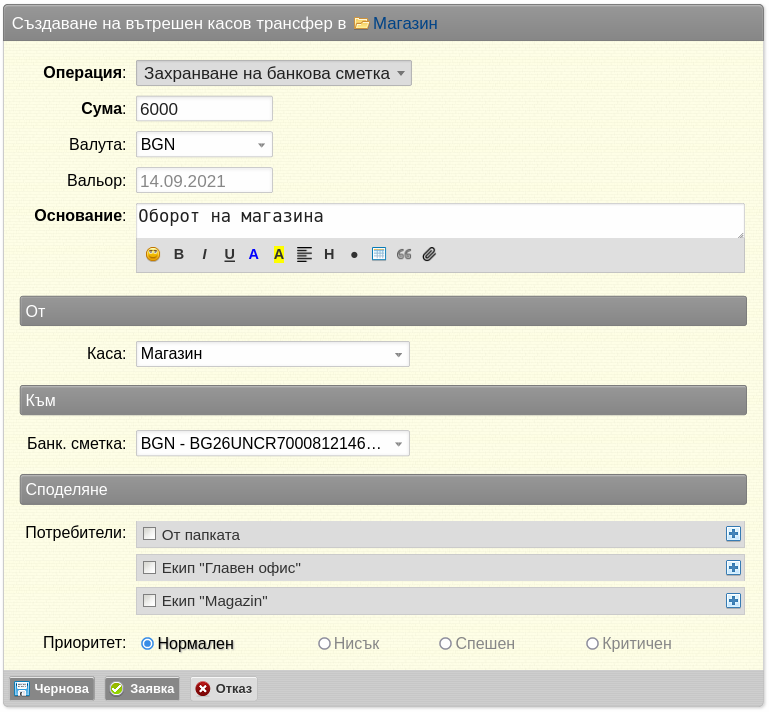Click the От section header
This screenshot has width=769, height=712.
383,311
